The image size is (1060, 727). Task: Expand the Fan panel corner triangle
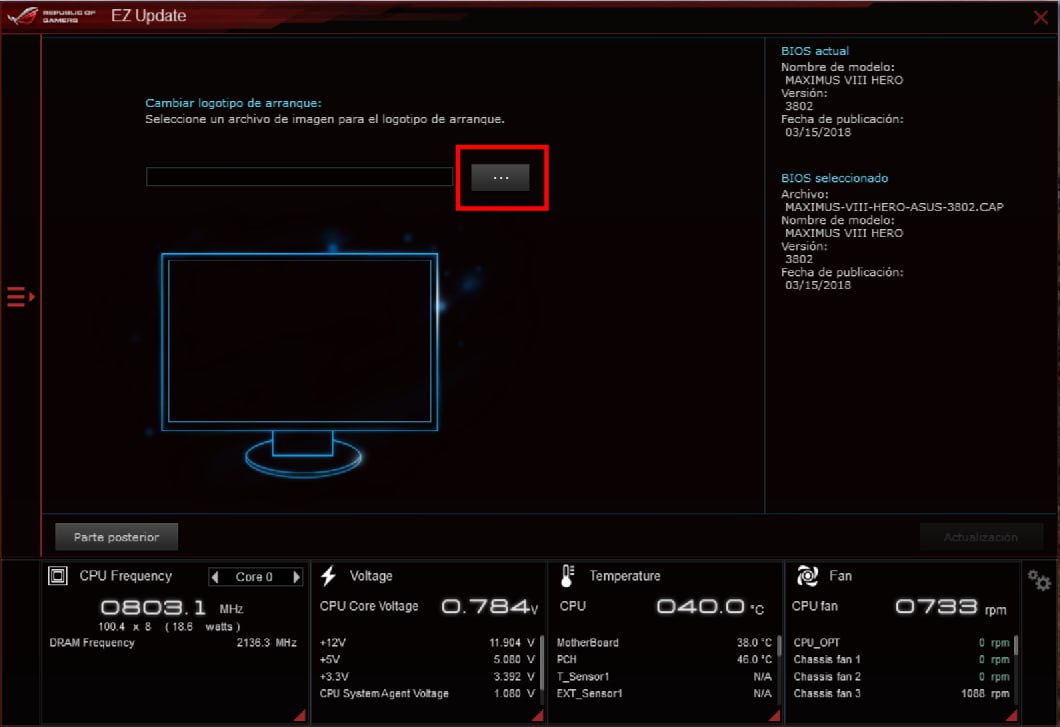point(1013,715)
